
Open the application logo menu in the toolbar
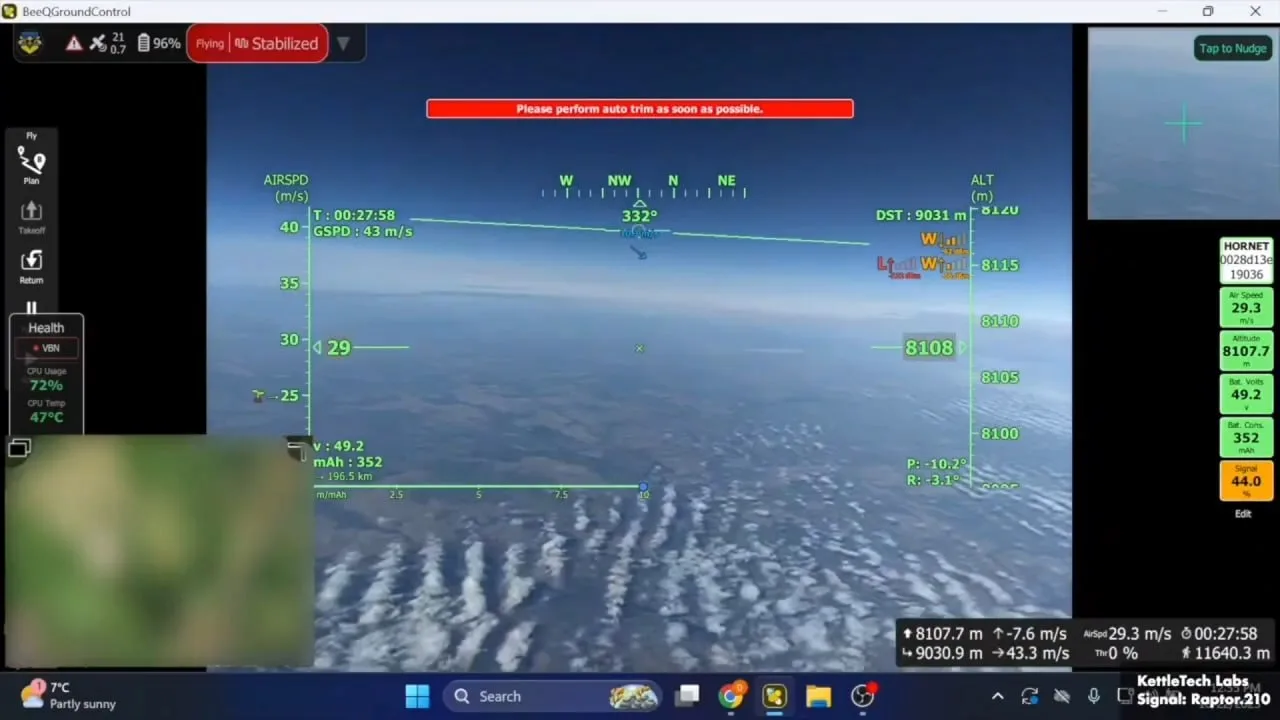(30, 43)
